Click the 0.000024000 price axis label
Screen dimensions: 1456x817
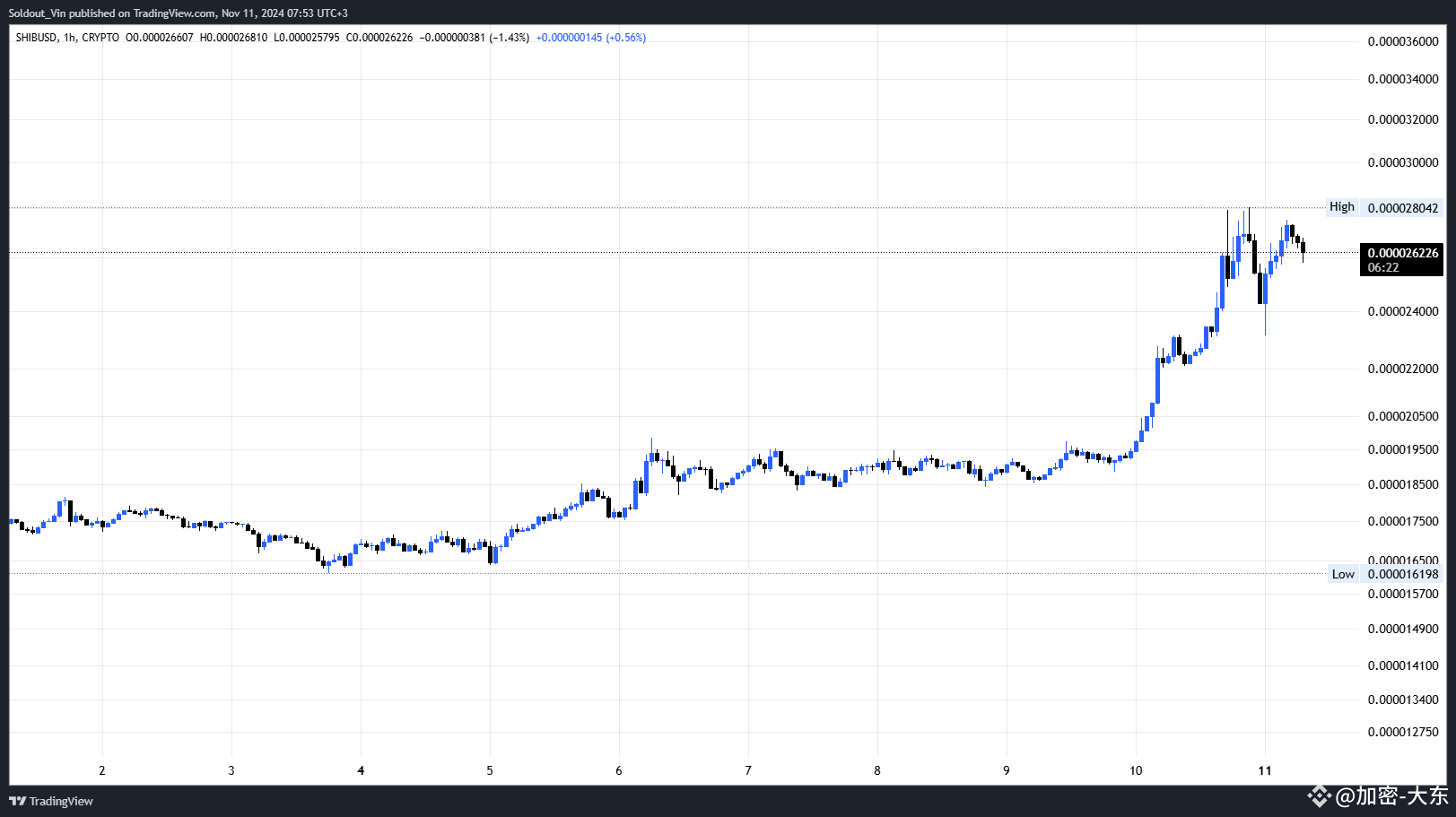[x=1403, y=311]
